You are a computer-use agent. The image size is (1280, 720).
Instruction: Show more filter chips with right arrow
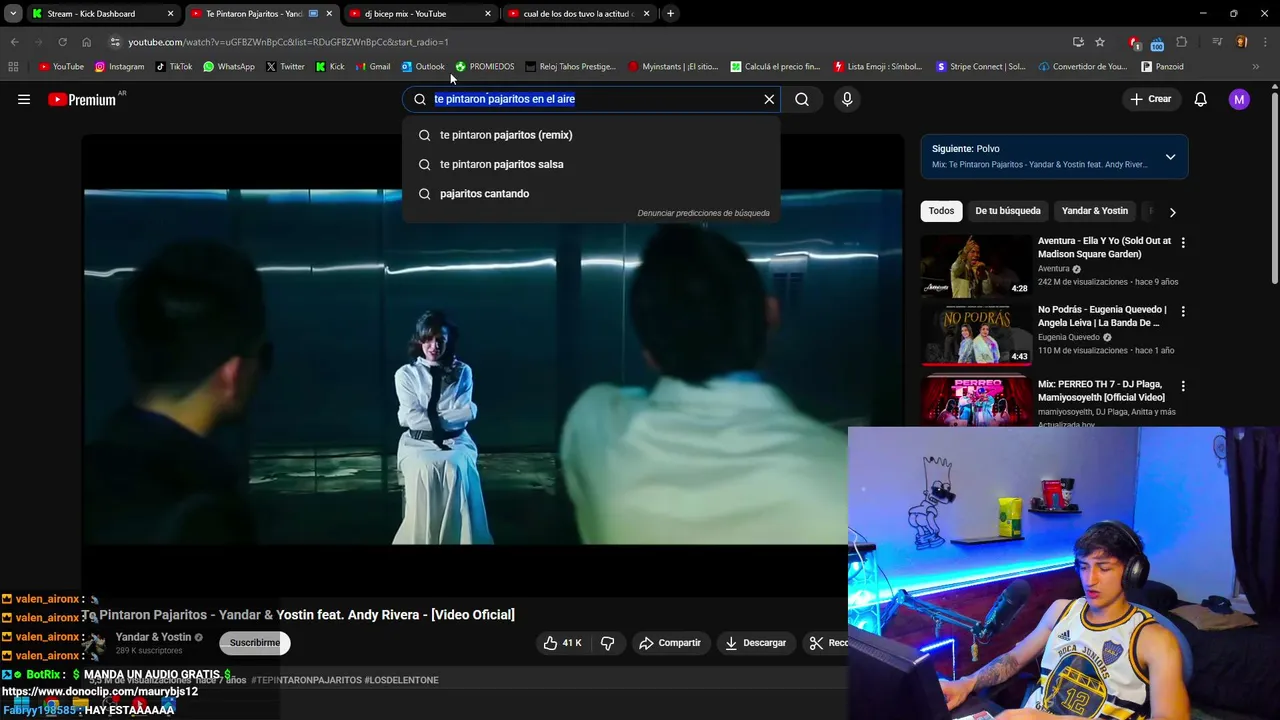pos(1172,212)
